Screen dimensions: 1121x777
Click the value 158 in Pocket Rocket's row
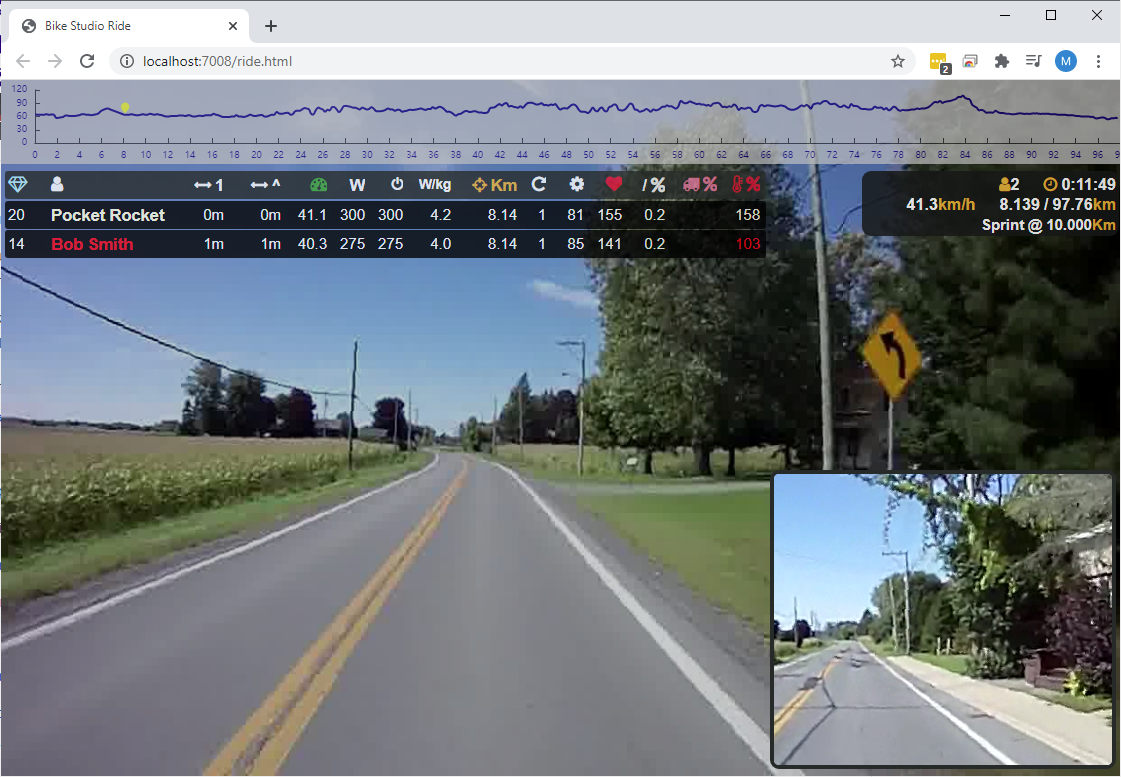click(x=748, y=215)
